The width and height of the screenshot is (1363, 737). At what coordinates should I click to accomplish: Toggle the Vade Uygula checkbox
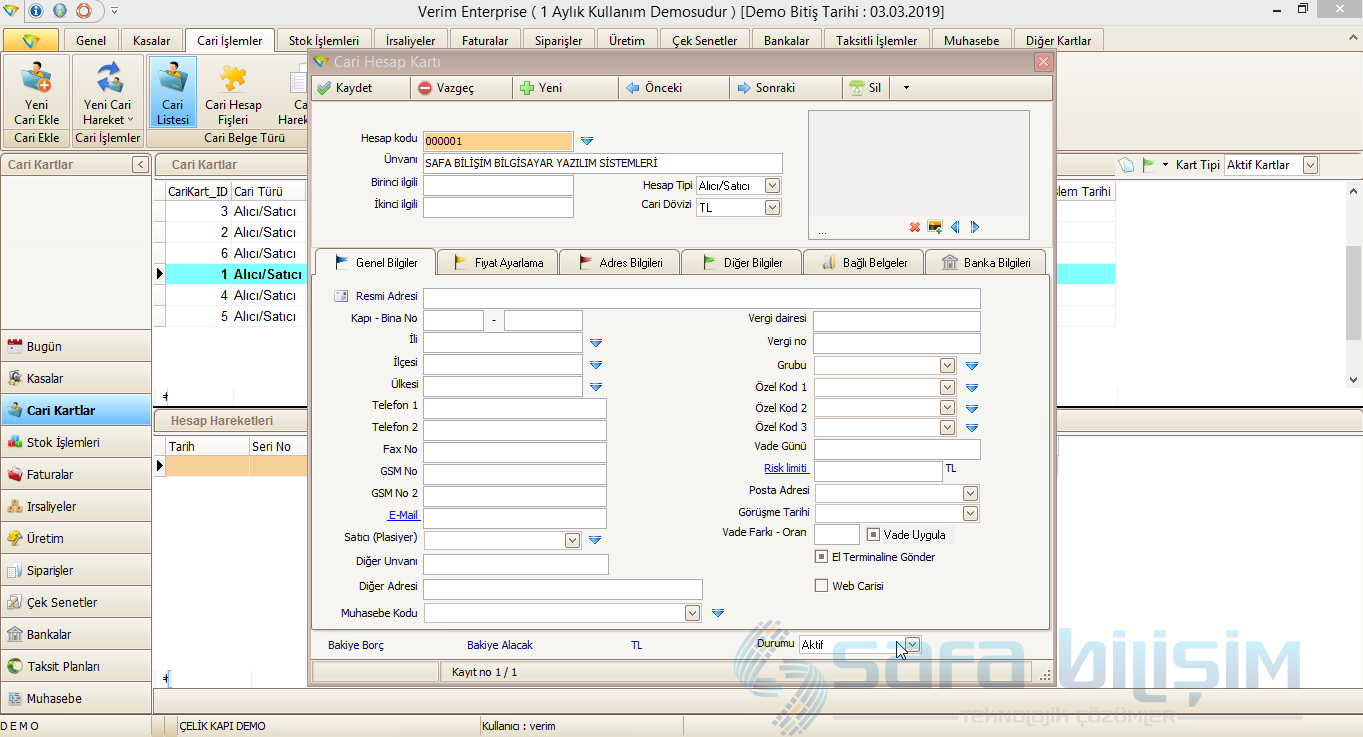(873, 535)
